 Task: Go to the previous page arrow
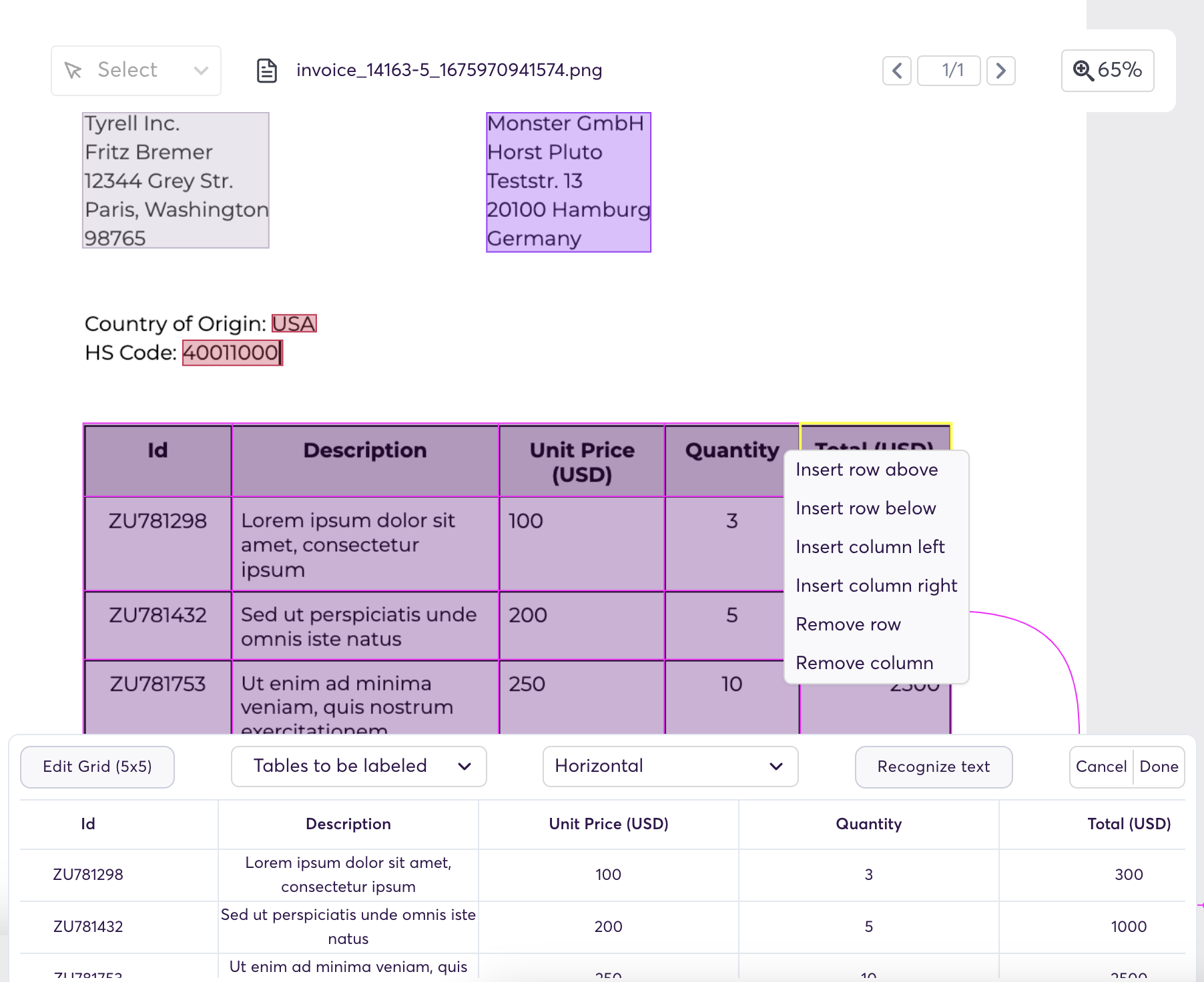pos(897,71)
